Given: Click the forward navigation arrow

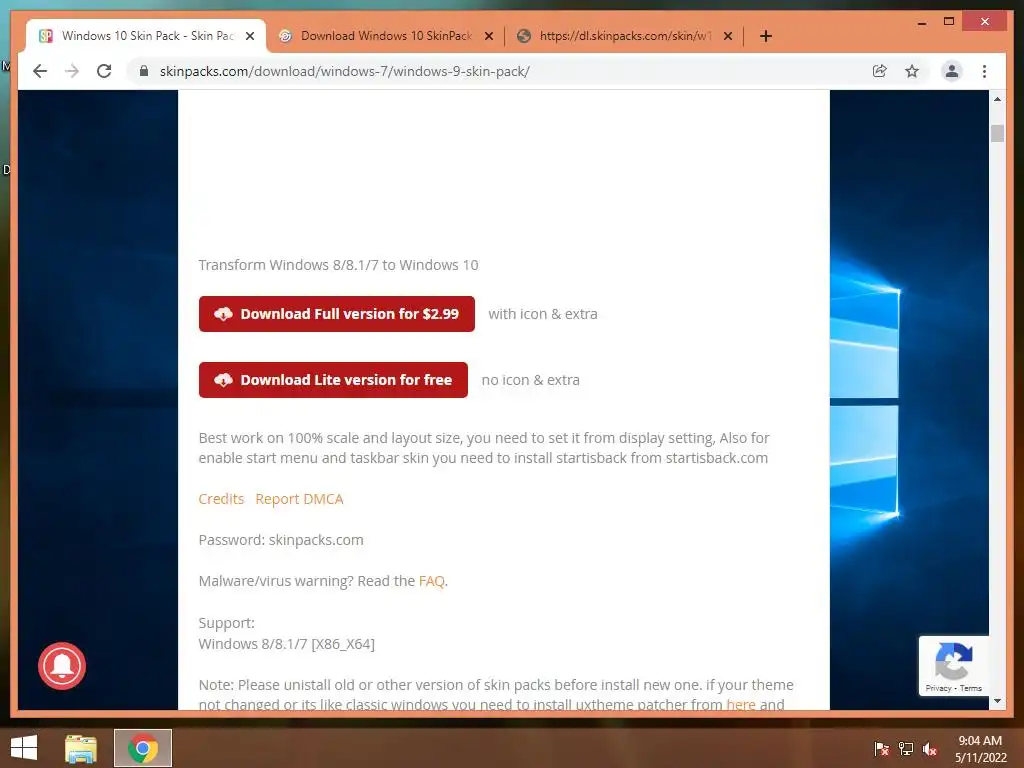Looking at the screenshot, I should [72, 71].
